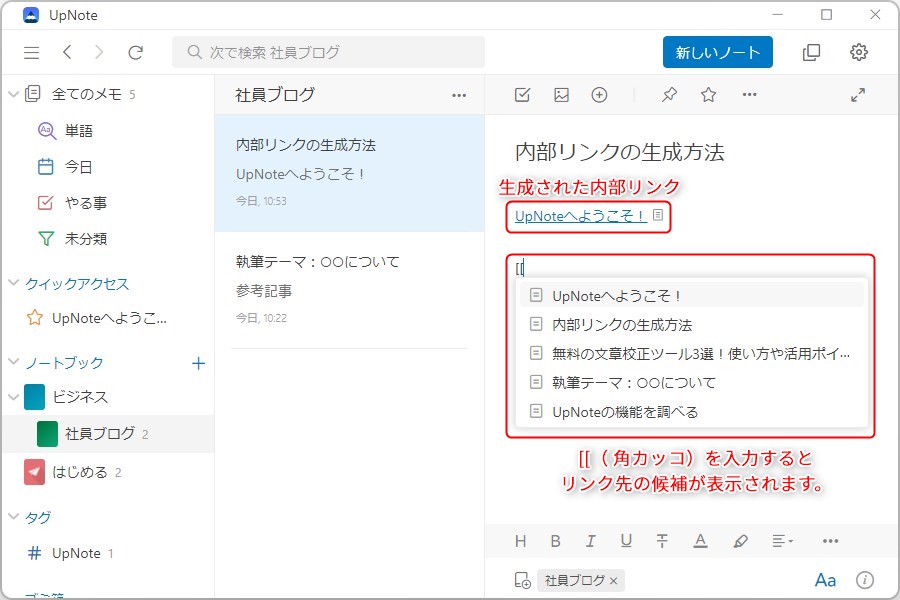This screenshot has width=900, height=600.
Task: Open note list options (three dots)
Action: pos(459,95)
